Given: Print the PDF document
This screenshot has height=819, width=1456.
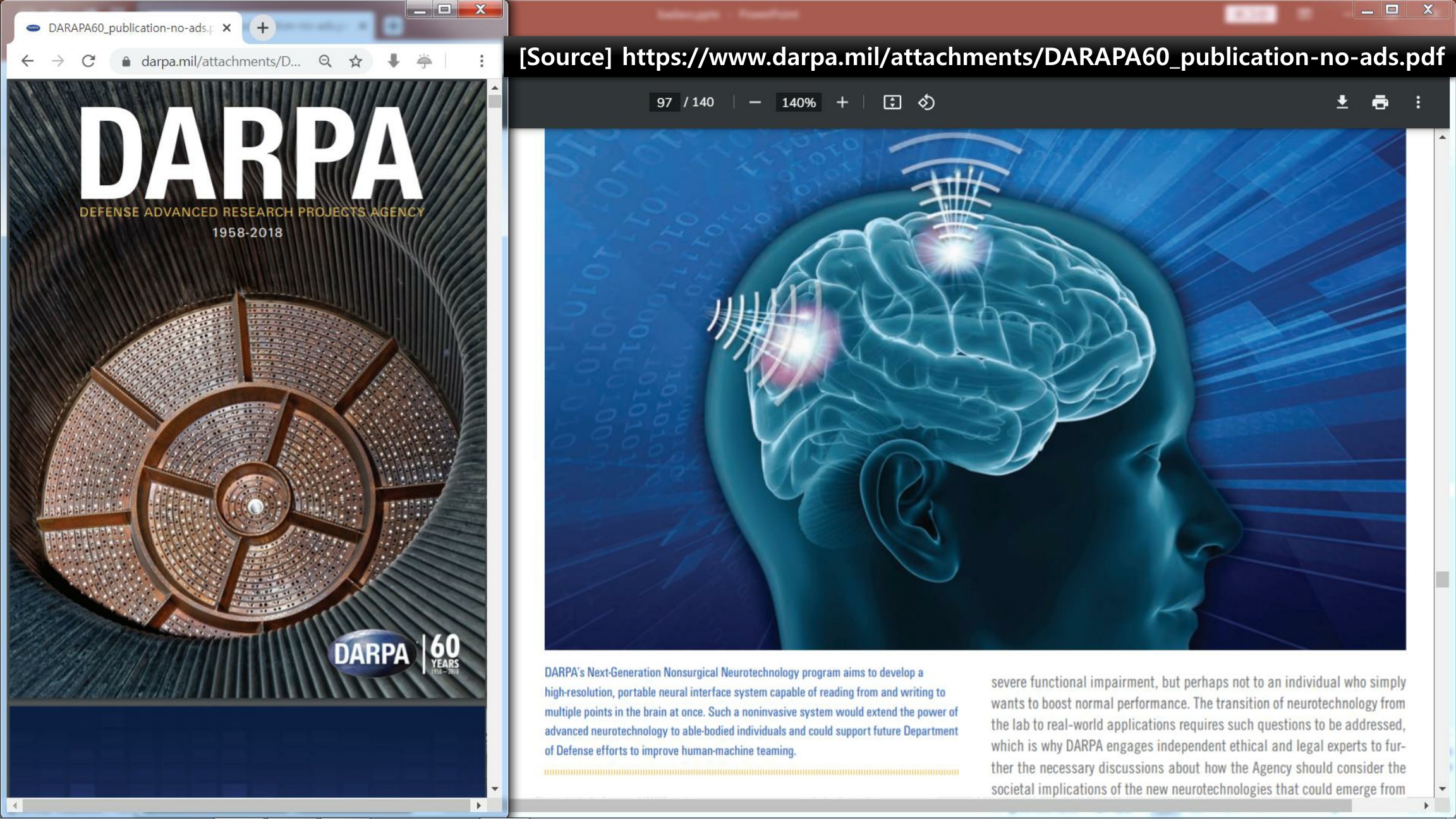Looking at the screenshot, I should pyautogui.click(x=1380, y=102).
